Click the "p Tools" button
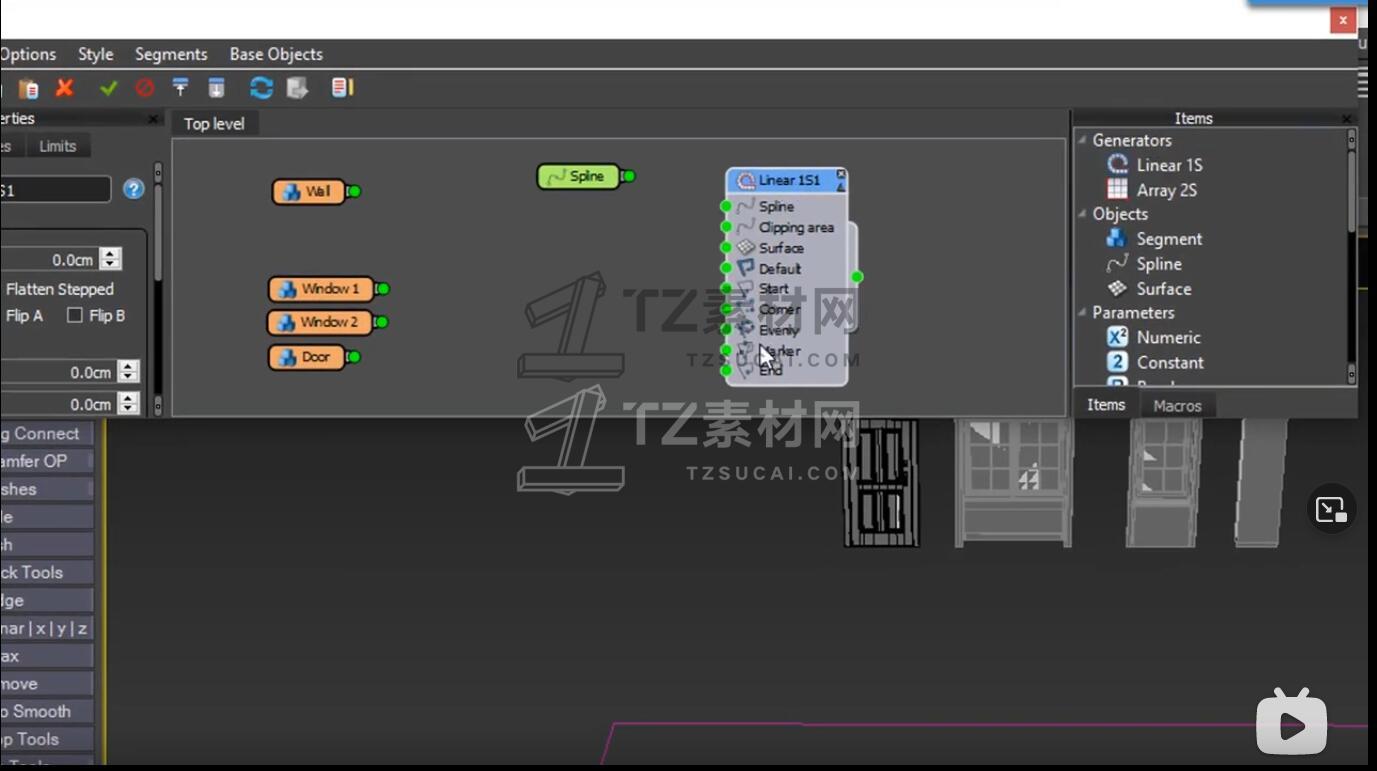The image size is (1377, 771). [x=46, y=740]
